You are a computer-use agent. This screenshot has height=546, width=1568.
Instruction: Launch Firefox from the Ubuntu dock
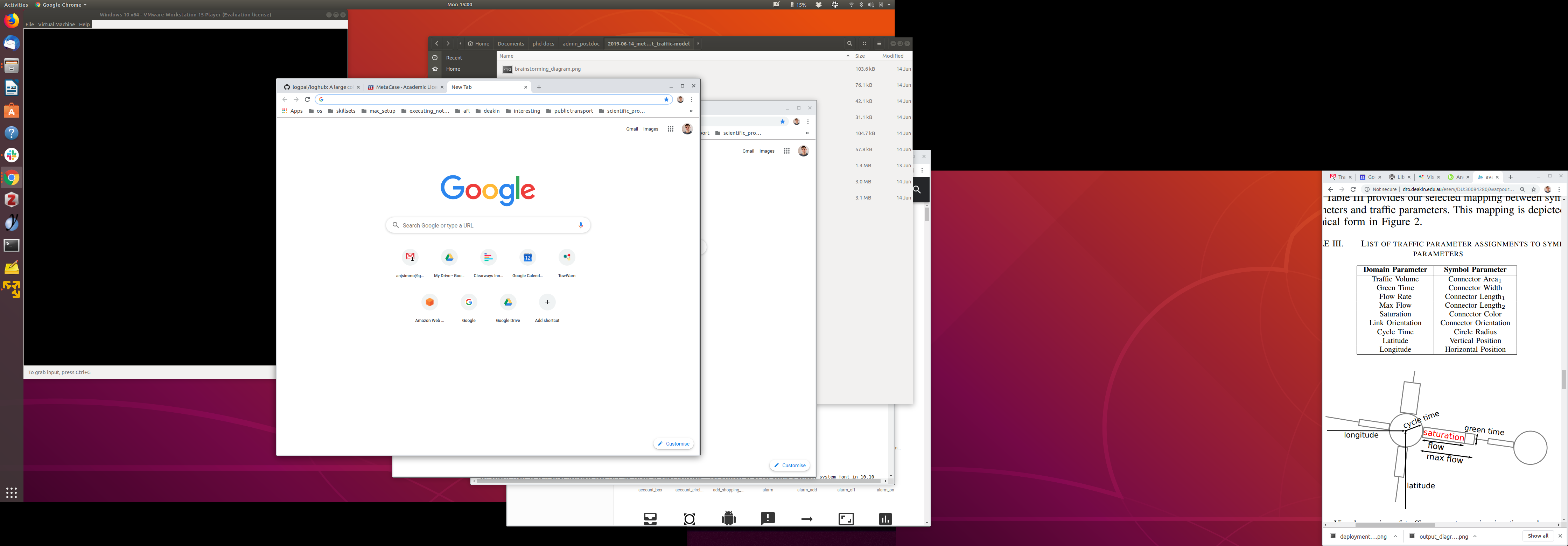[x=12, y=21]
